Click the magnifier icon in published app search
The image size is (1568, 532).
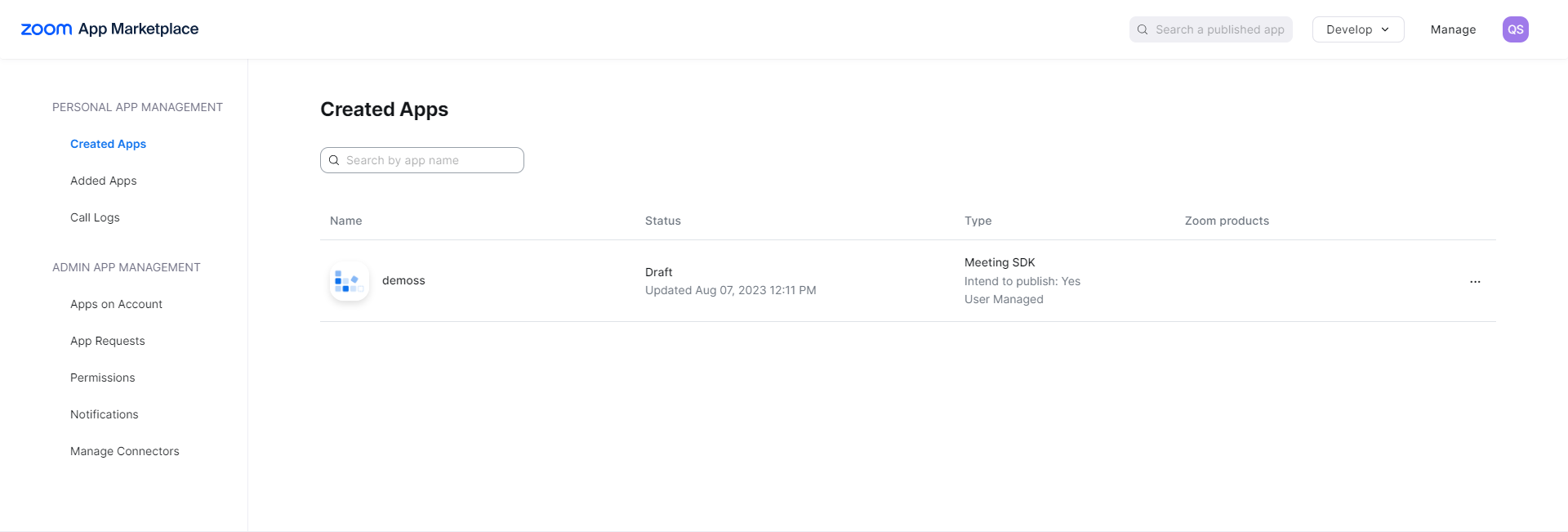(1143, 29)
